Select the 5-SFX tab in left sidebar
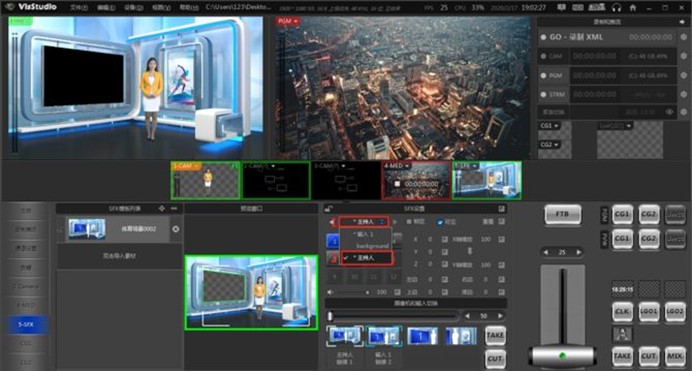The height and width of the screenshot is (371, 692). [26, 324]
